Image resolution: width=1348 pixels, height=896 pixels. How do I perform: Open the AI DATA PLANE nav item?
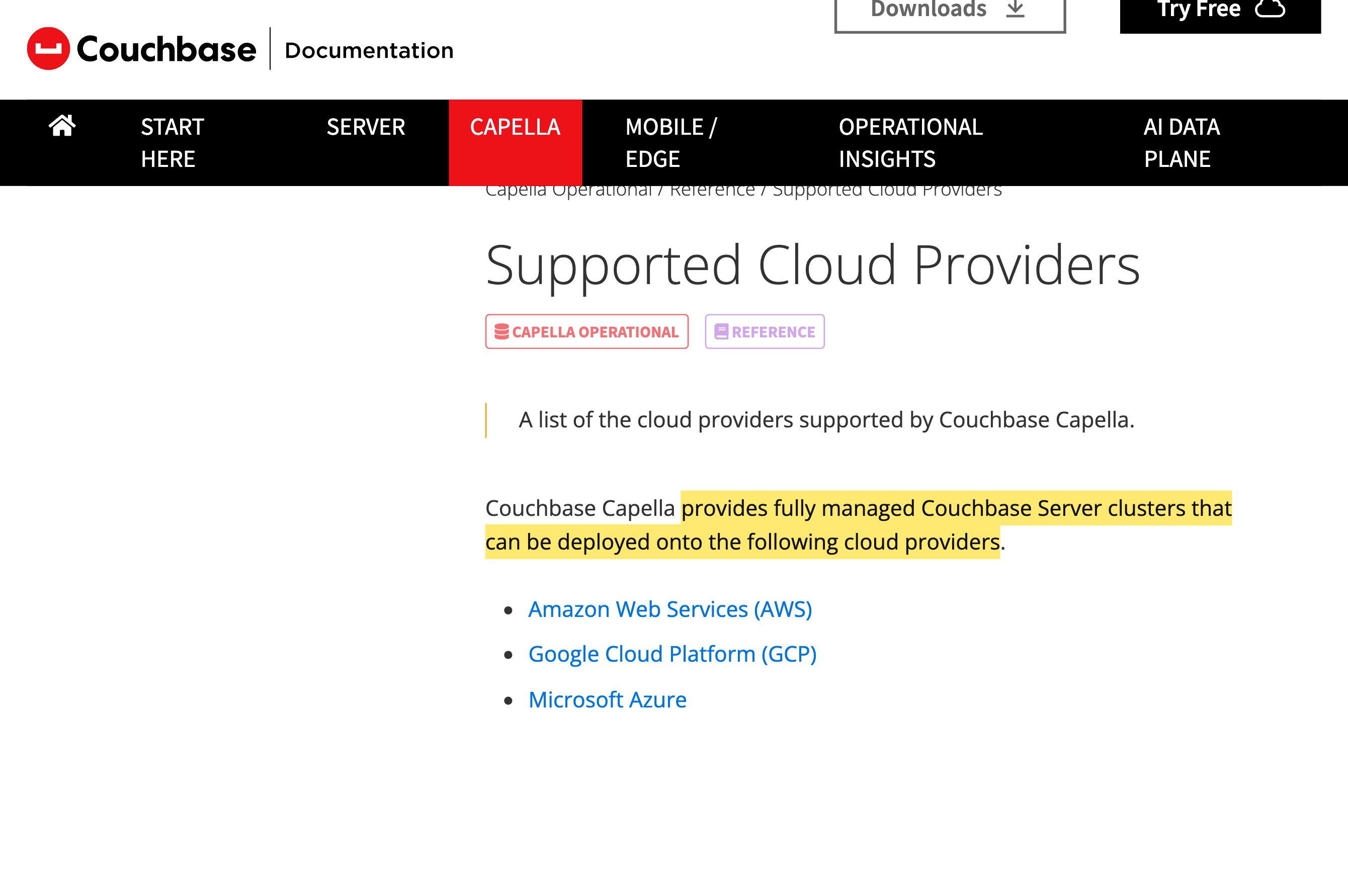(1182, 143)
